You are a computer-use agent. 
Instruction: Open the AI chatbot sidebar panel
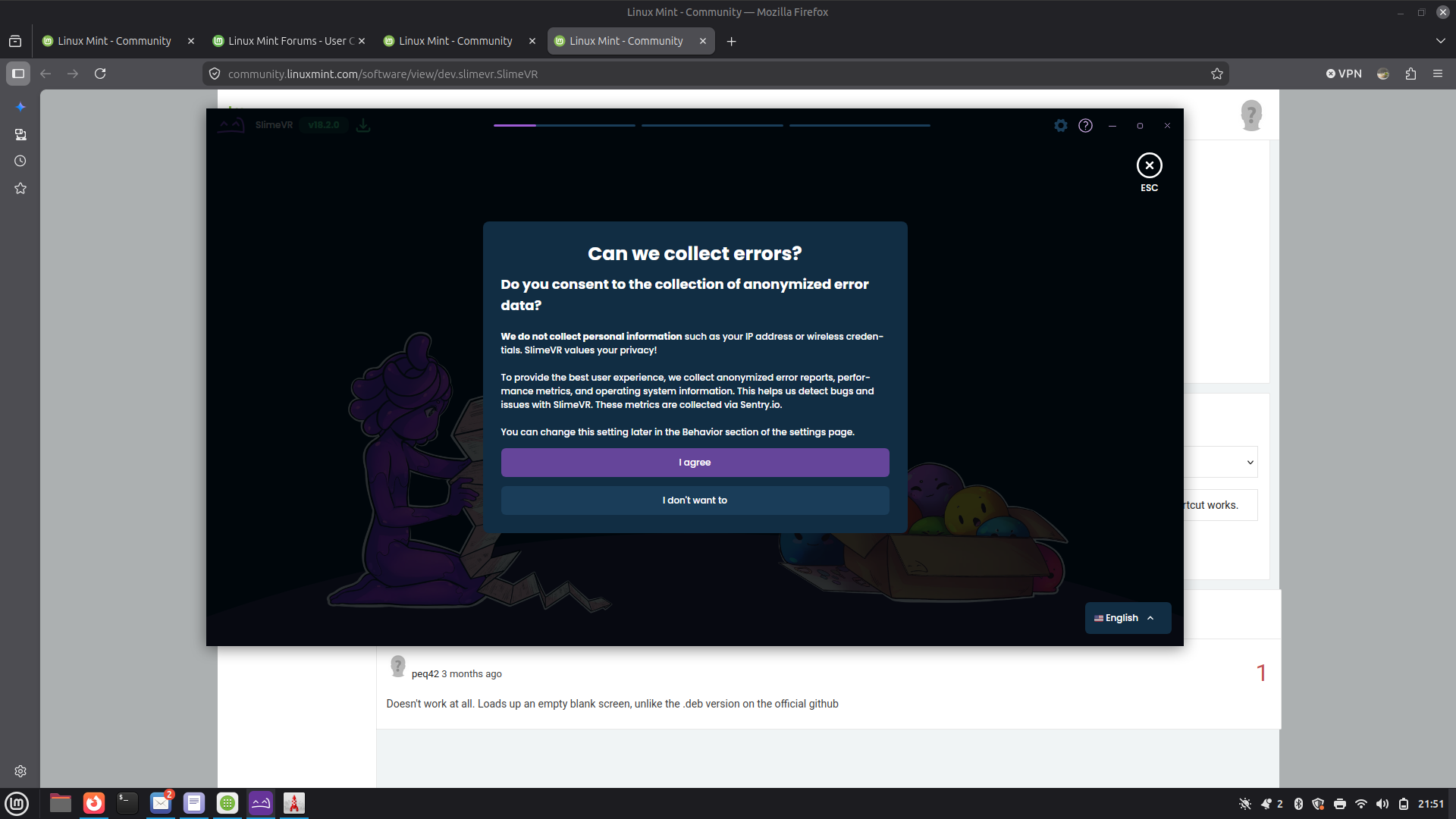pos(20,107)
